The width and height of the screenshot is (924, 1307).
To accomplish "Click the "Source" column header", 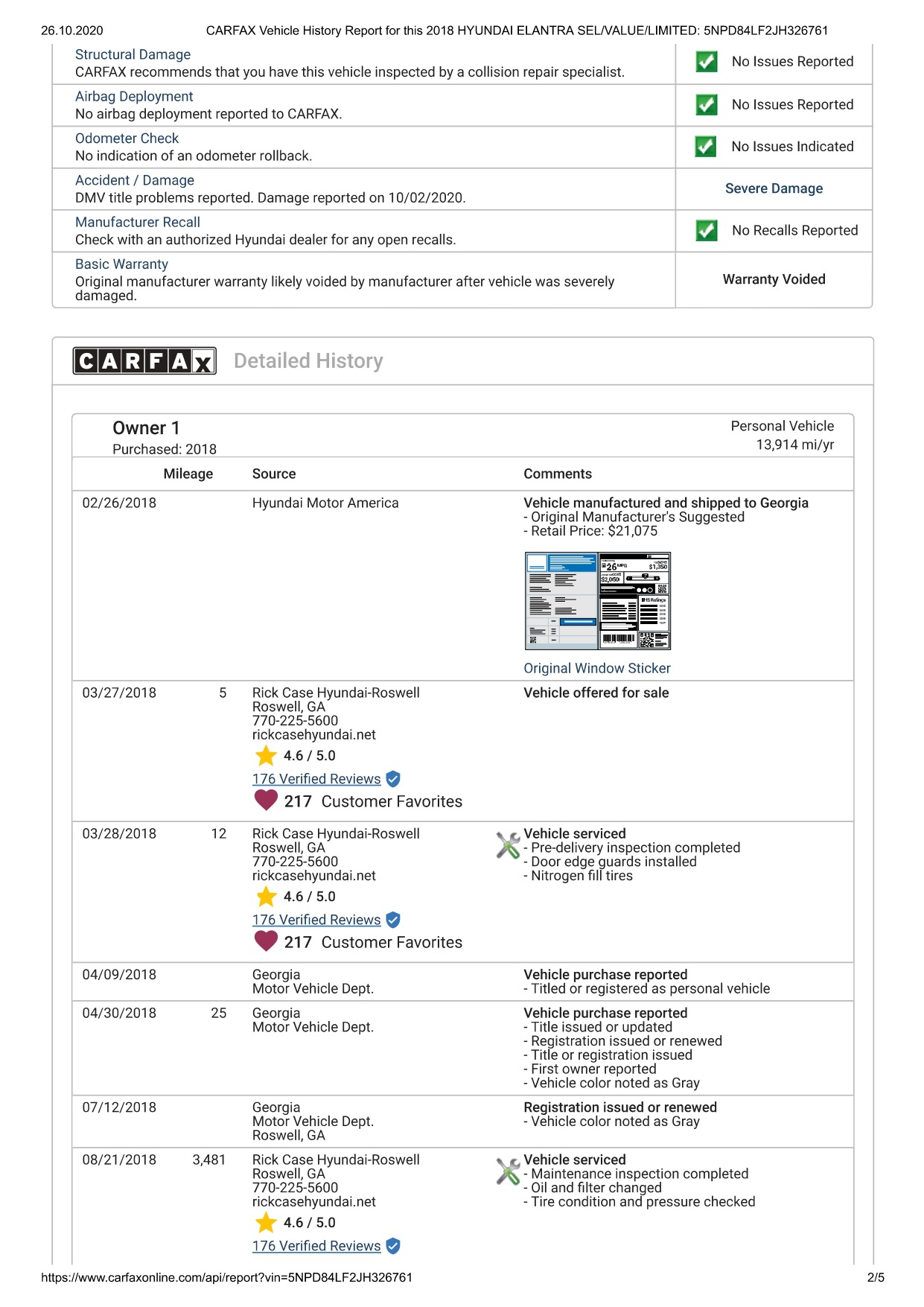I will tap(274, 474).
